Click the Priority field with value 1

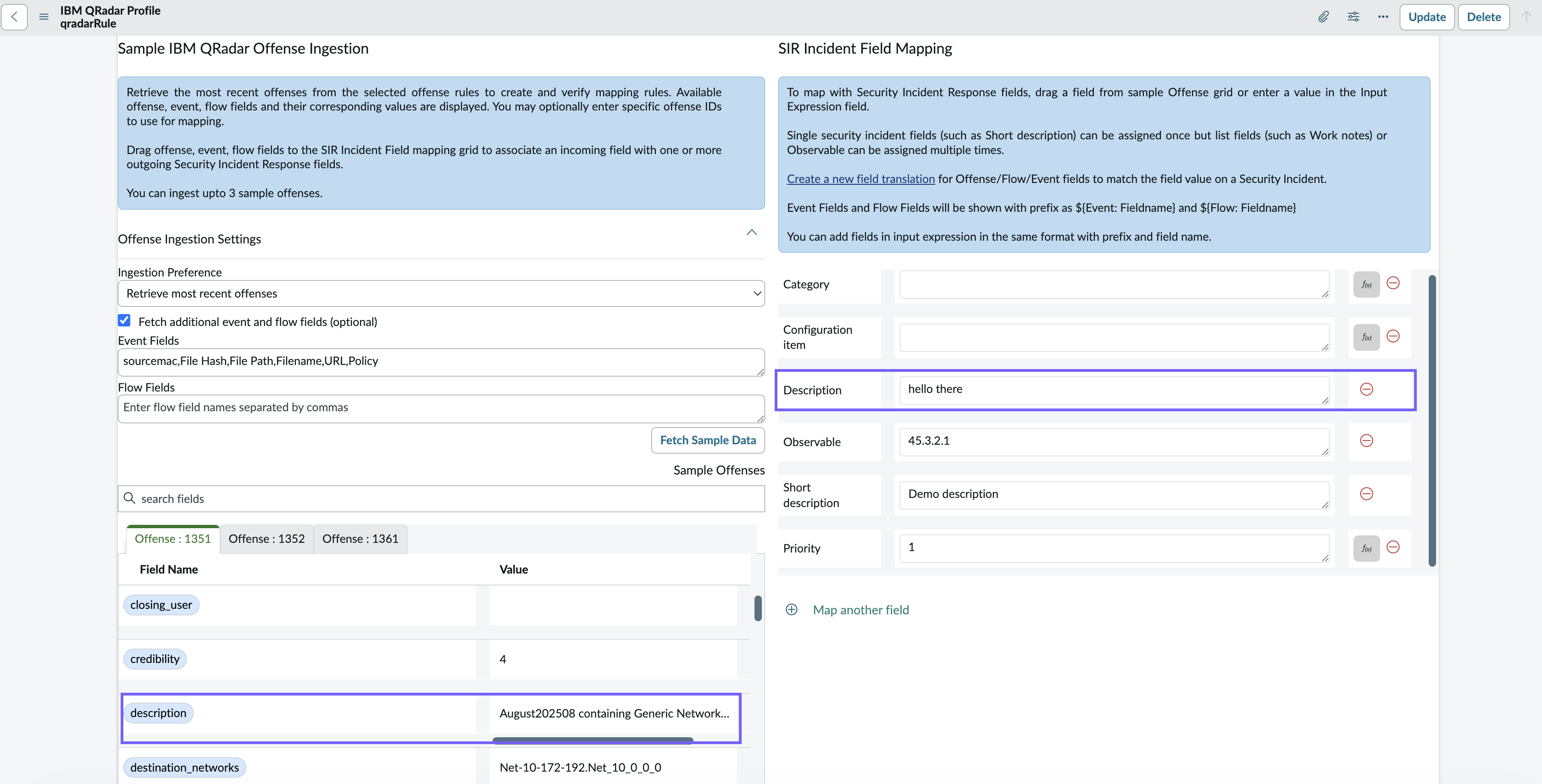pyautogui.click(x=1114, y=548)
